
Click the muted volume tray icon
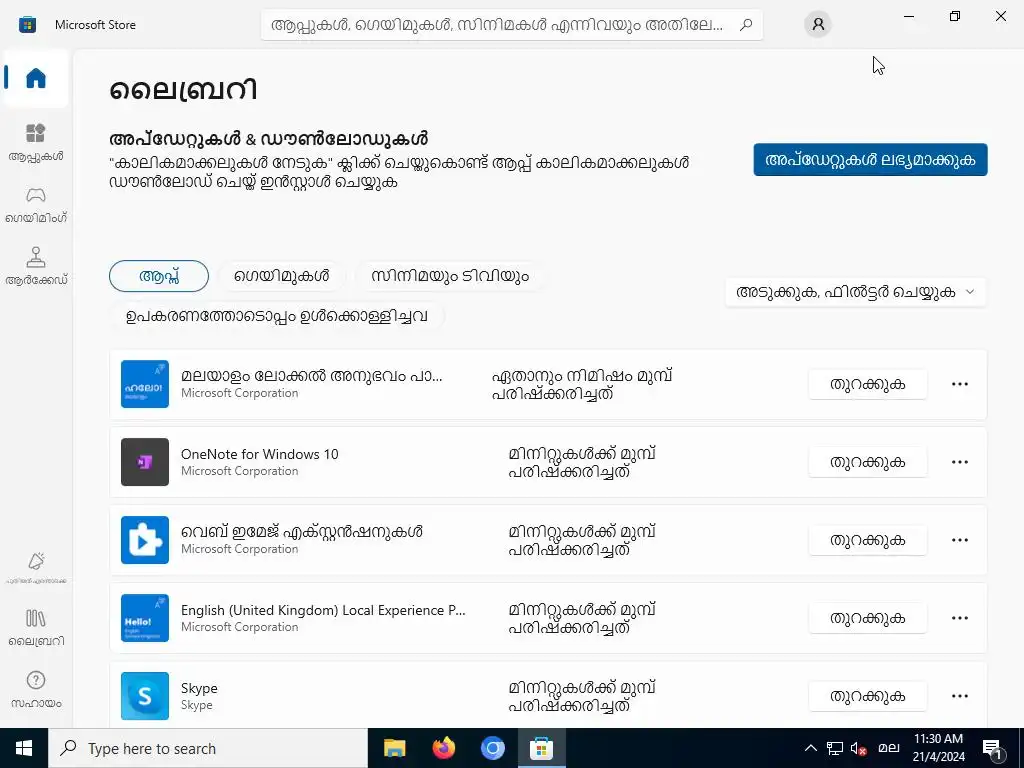click(859, 748)
